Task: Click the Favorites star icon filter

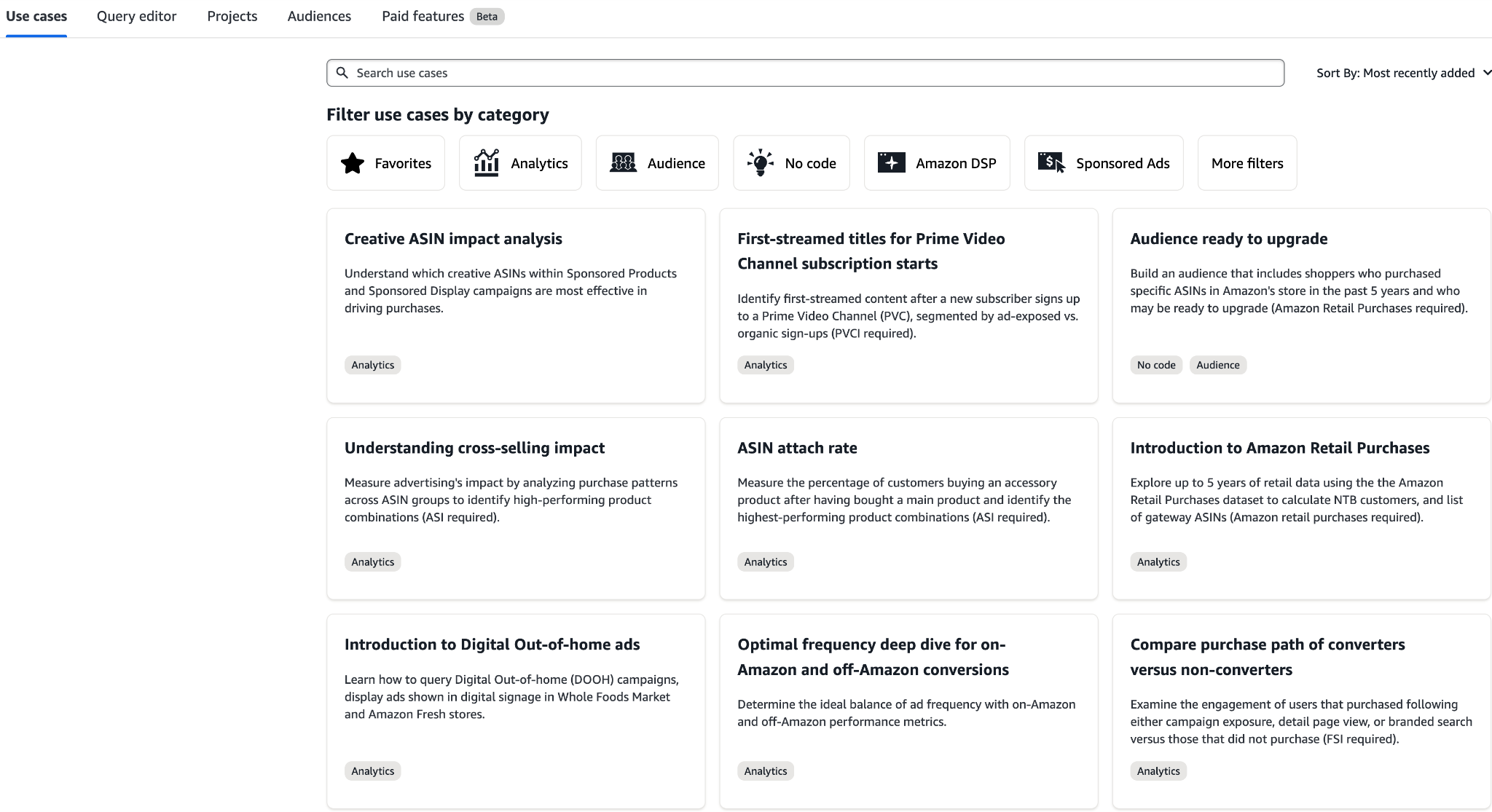Action: pos(353,163)
